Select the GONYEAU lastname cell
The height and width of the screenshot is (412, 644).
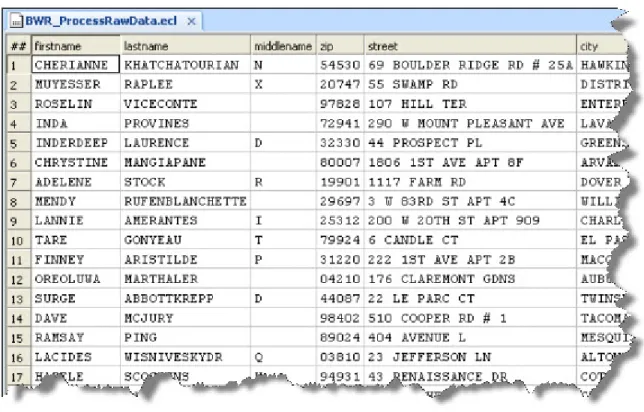[186, 240]
